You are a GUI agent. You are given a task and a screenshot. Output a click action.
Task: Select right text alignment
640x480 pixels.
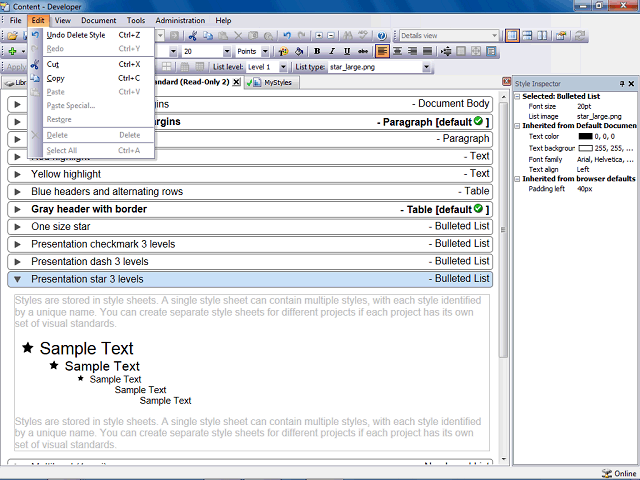[412, 51]
